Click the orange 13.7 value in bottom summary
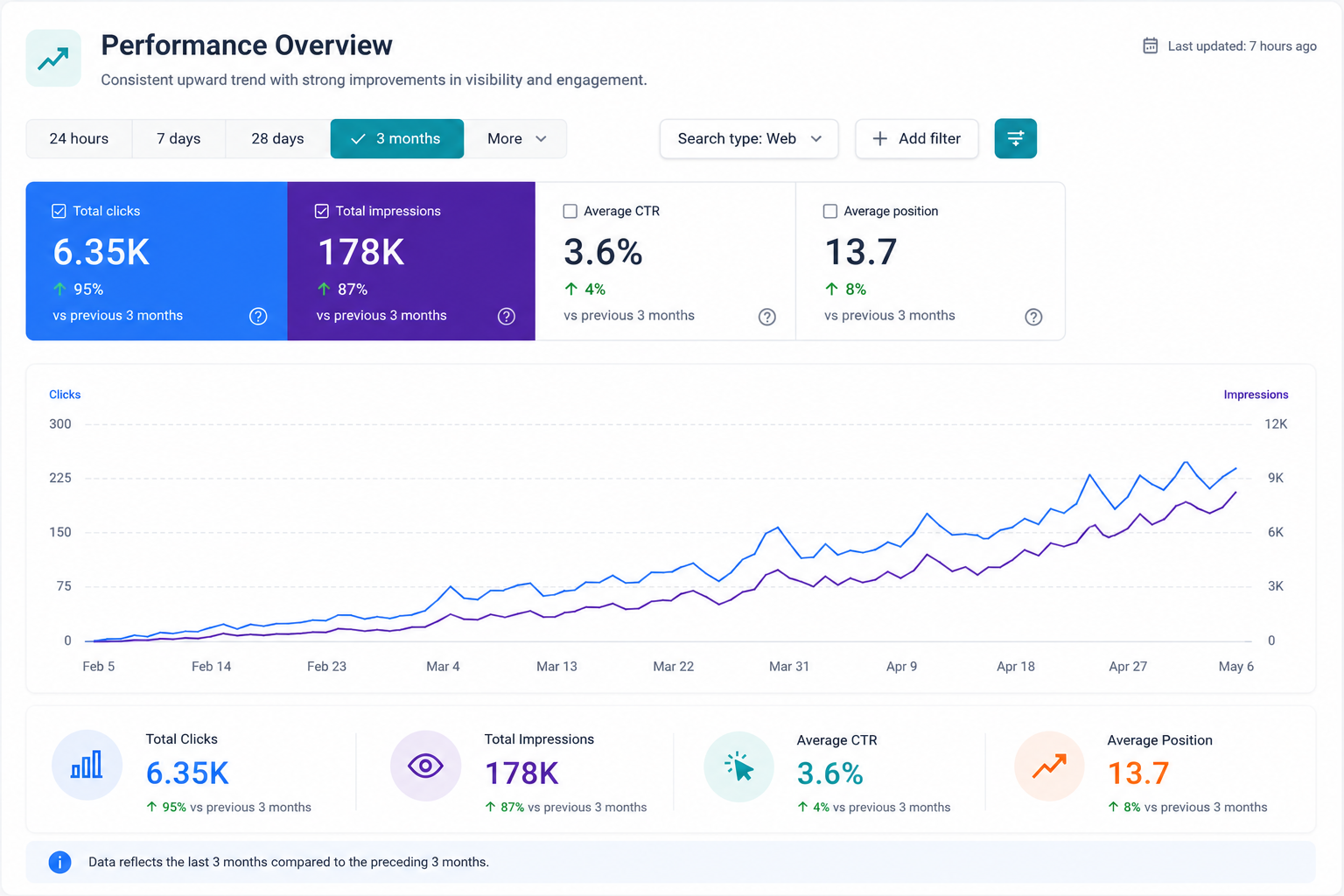 click(x=1138, y=773)
